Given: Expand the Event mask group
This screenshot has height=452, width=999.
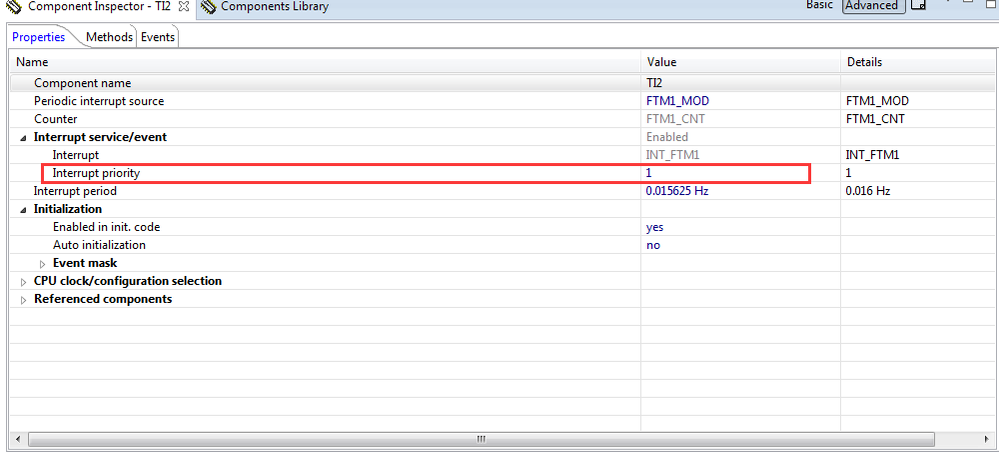Looking at the screenshot, I should pos(43,263).
